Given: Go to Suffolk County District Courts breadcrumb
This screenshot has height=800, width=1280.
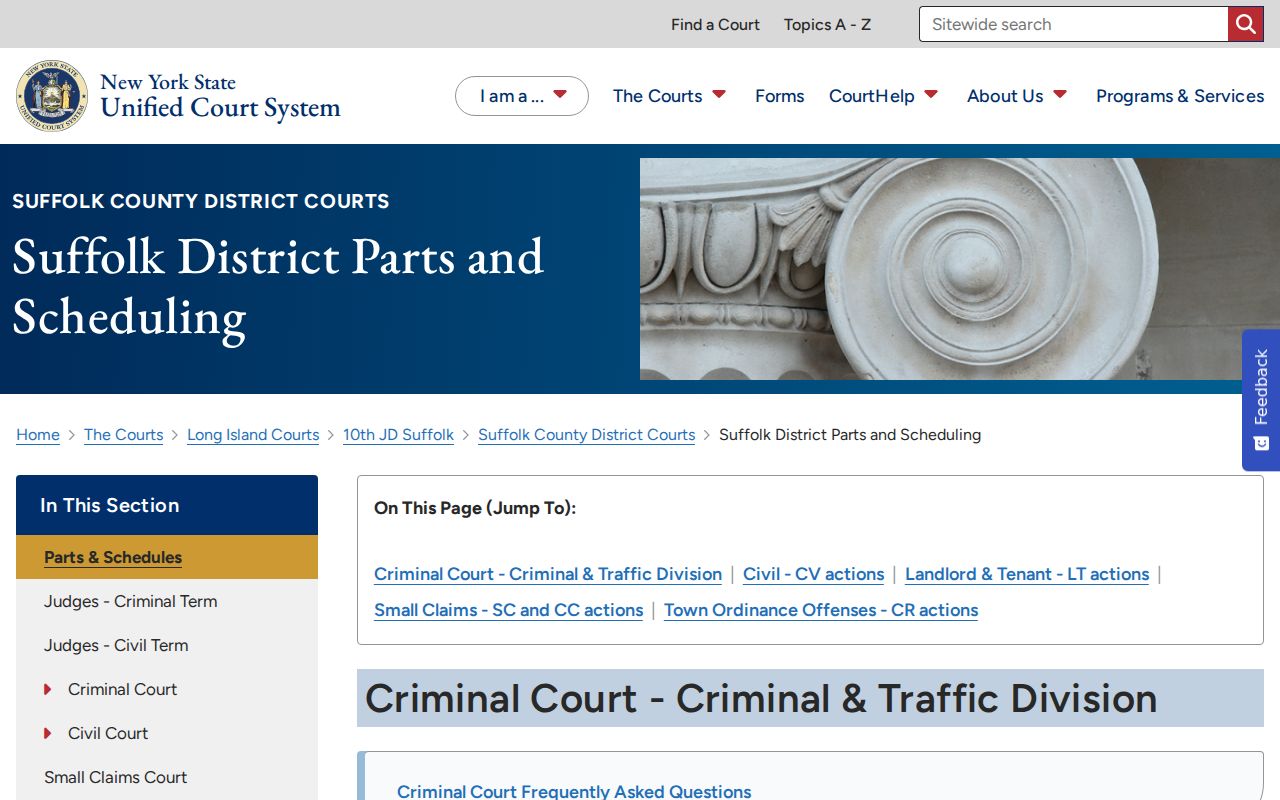Looking at the screenshot, I should pos(586,435).
